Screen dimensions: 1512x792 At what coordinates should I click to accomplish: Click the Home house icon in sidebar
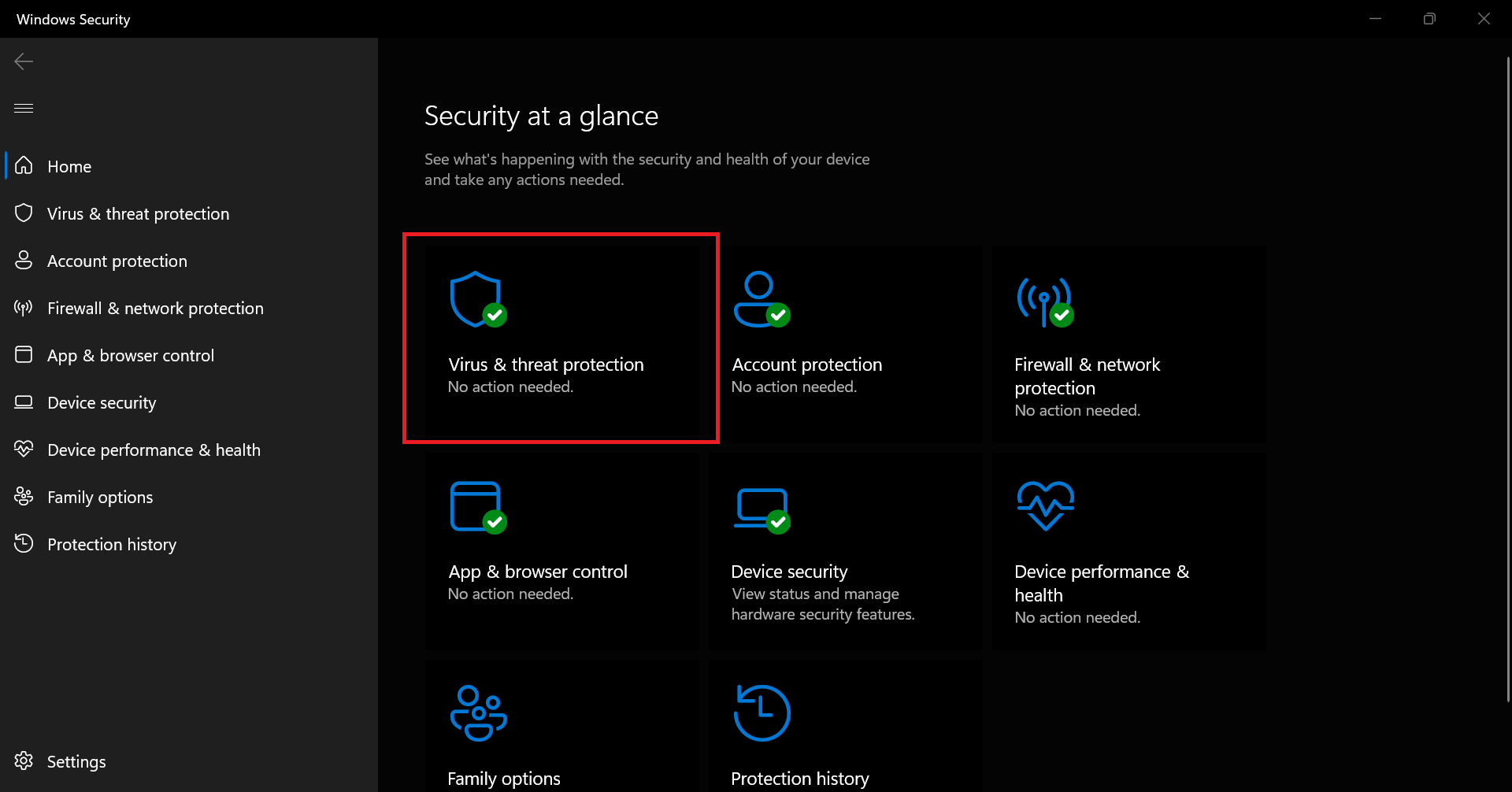tap(23, 165)
